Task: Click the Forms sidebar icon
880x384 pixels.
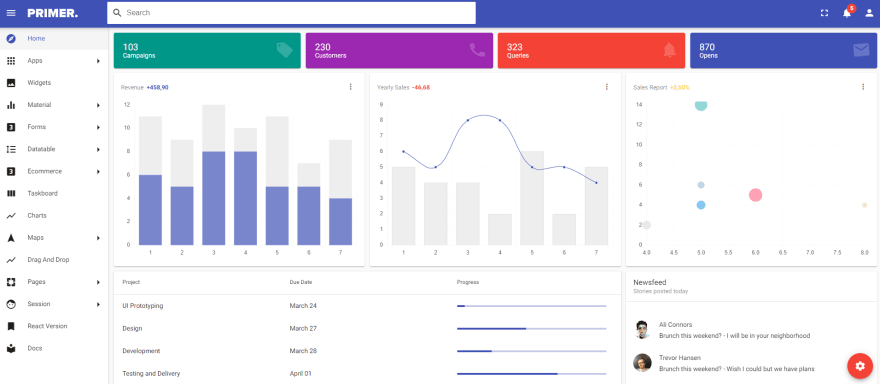Action: click(11, 127)
